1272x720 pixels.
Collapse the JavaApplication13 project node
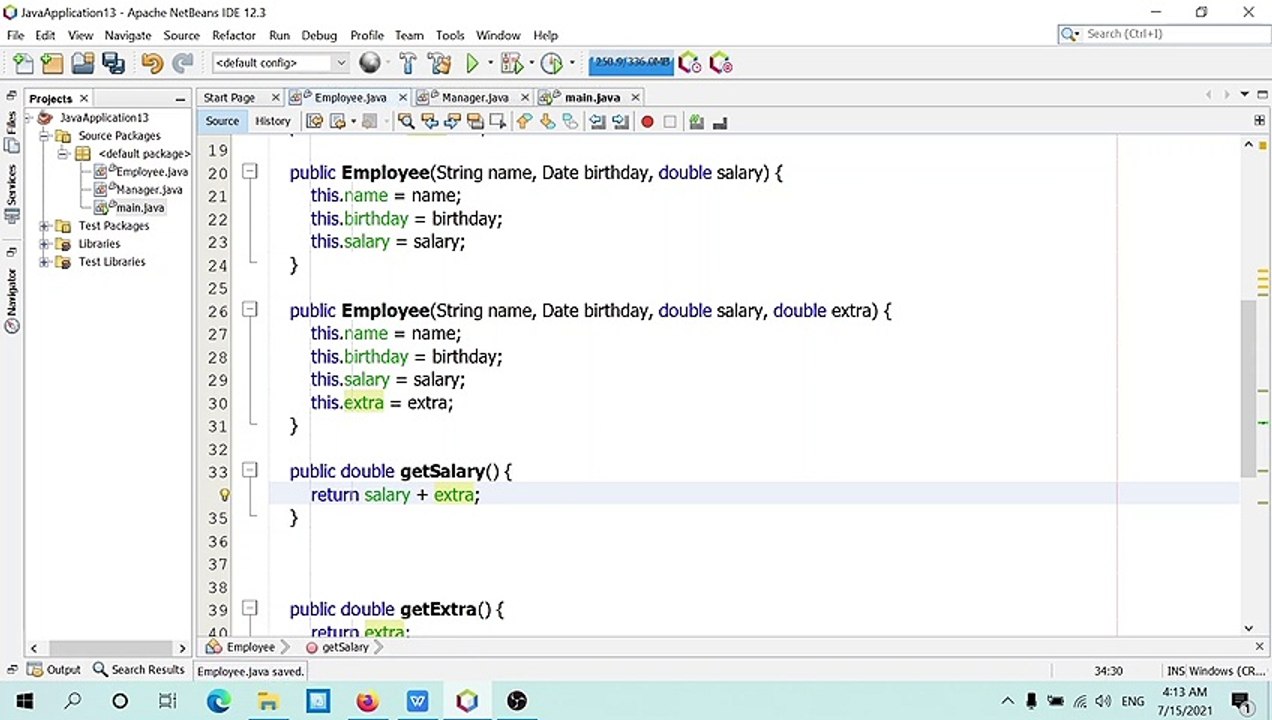tap(30, 118)
